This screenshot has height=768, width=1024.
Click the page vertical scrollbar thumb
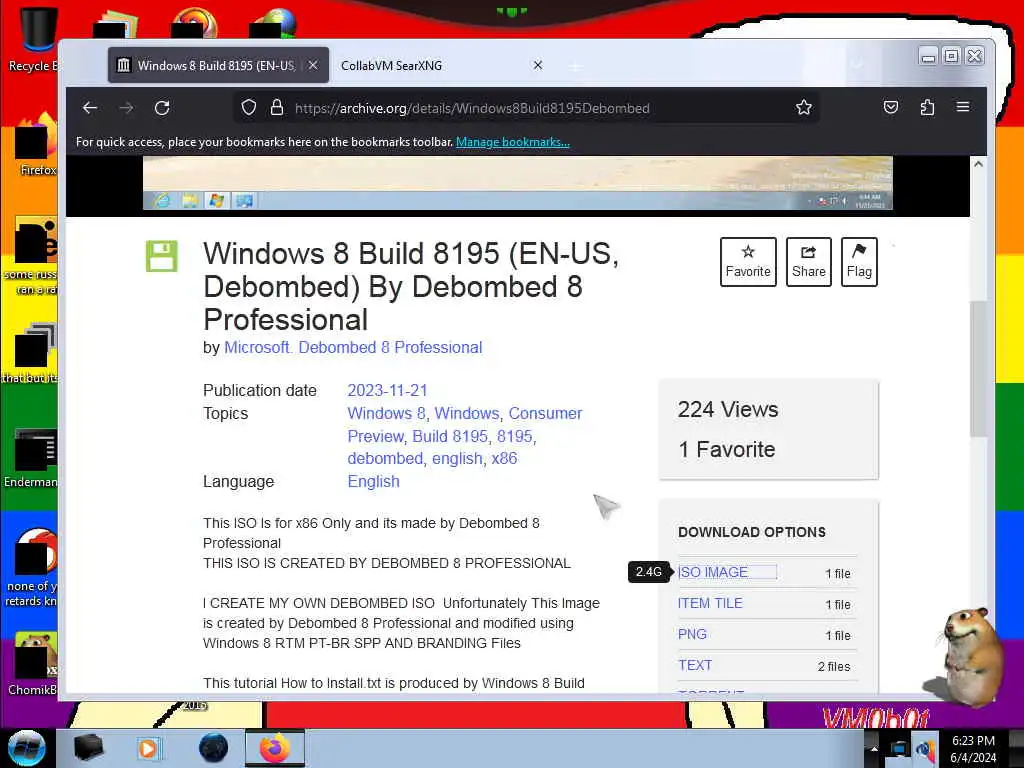[978, 369]
